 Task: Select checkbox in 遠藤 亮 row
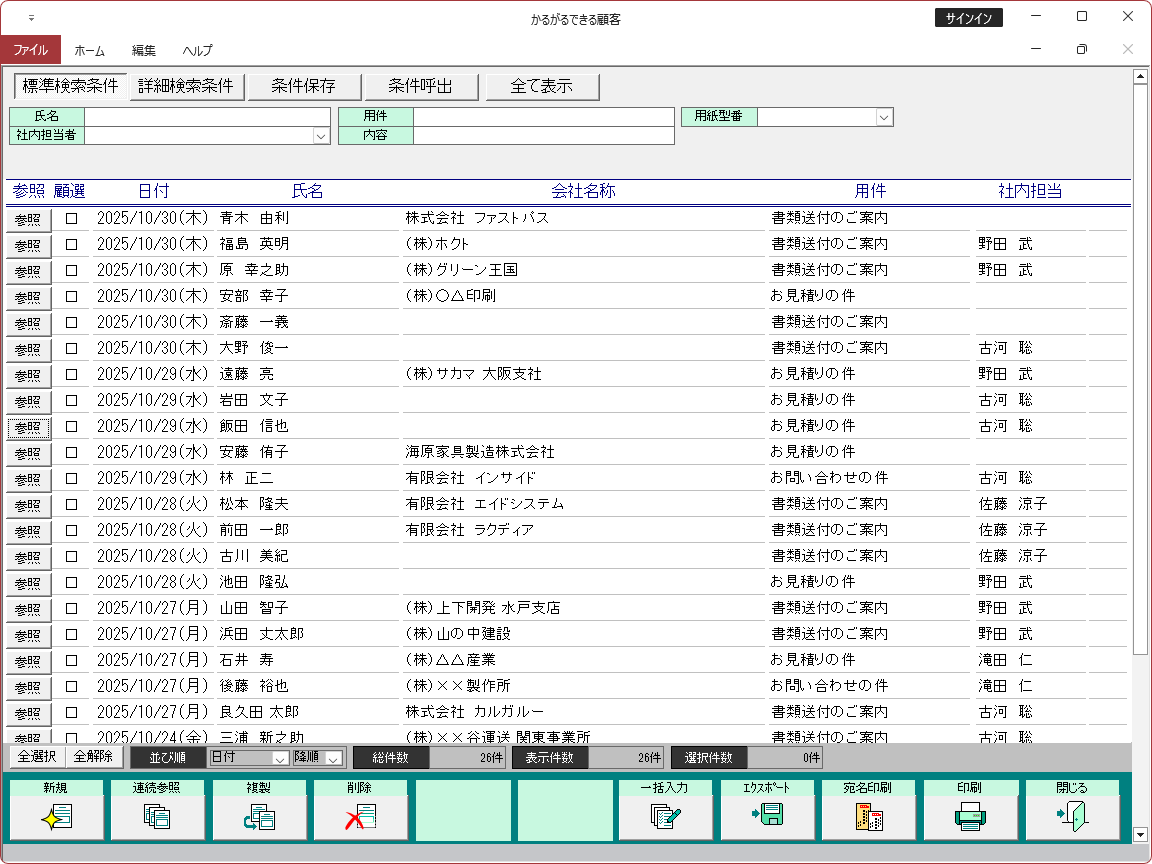(71, 374)
